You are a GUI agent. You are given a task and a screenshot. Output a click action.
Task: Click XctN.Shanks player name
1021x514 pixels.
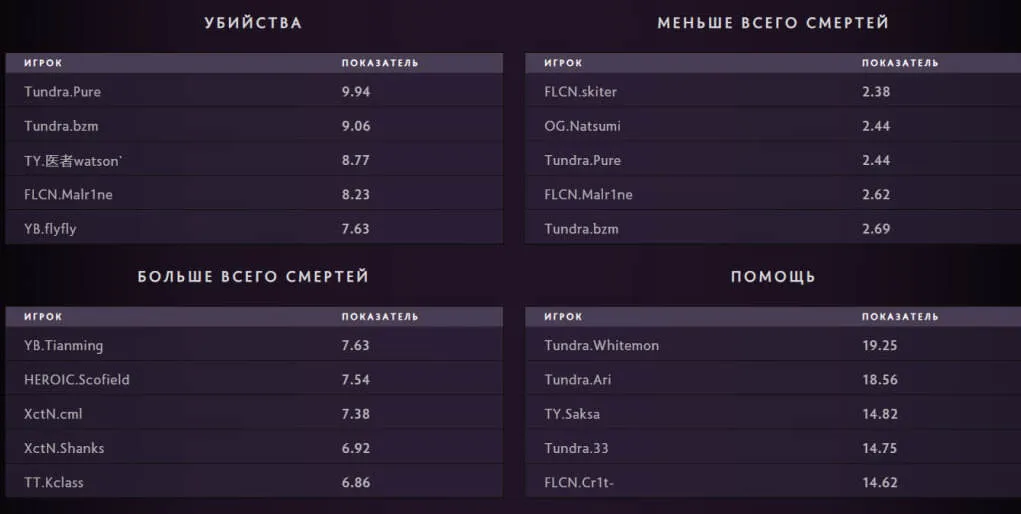(x=64, y=448)
